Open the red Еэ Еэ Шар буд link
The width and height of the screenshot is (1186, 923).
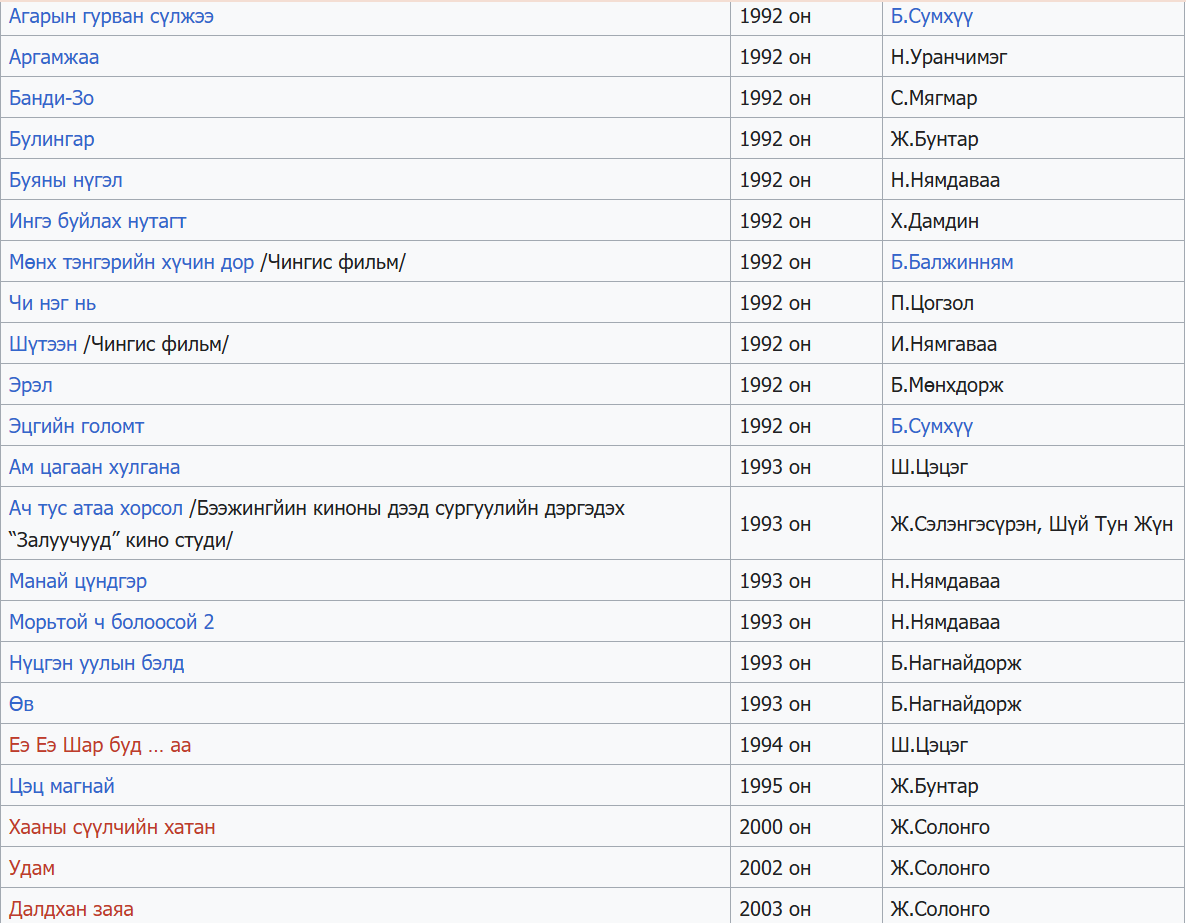coord(100,745)
